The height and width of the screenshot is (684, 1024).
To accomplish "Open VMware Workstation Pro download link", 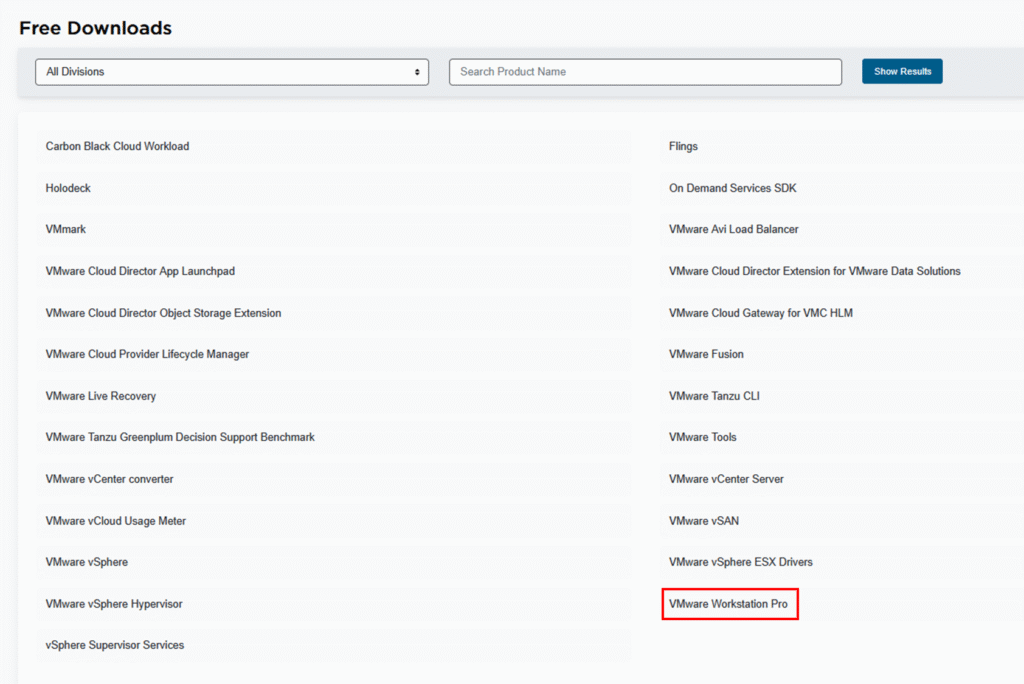I will click(x=729, y=604).
